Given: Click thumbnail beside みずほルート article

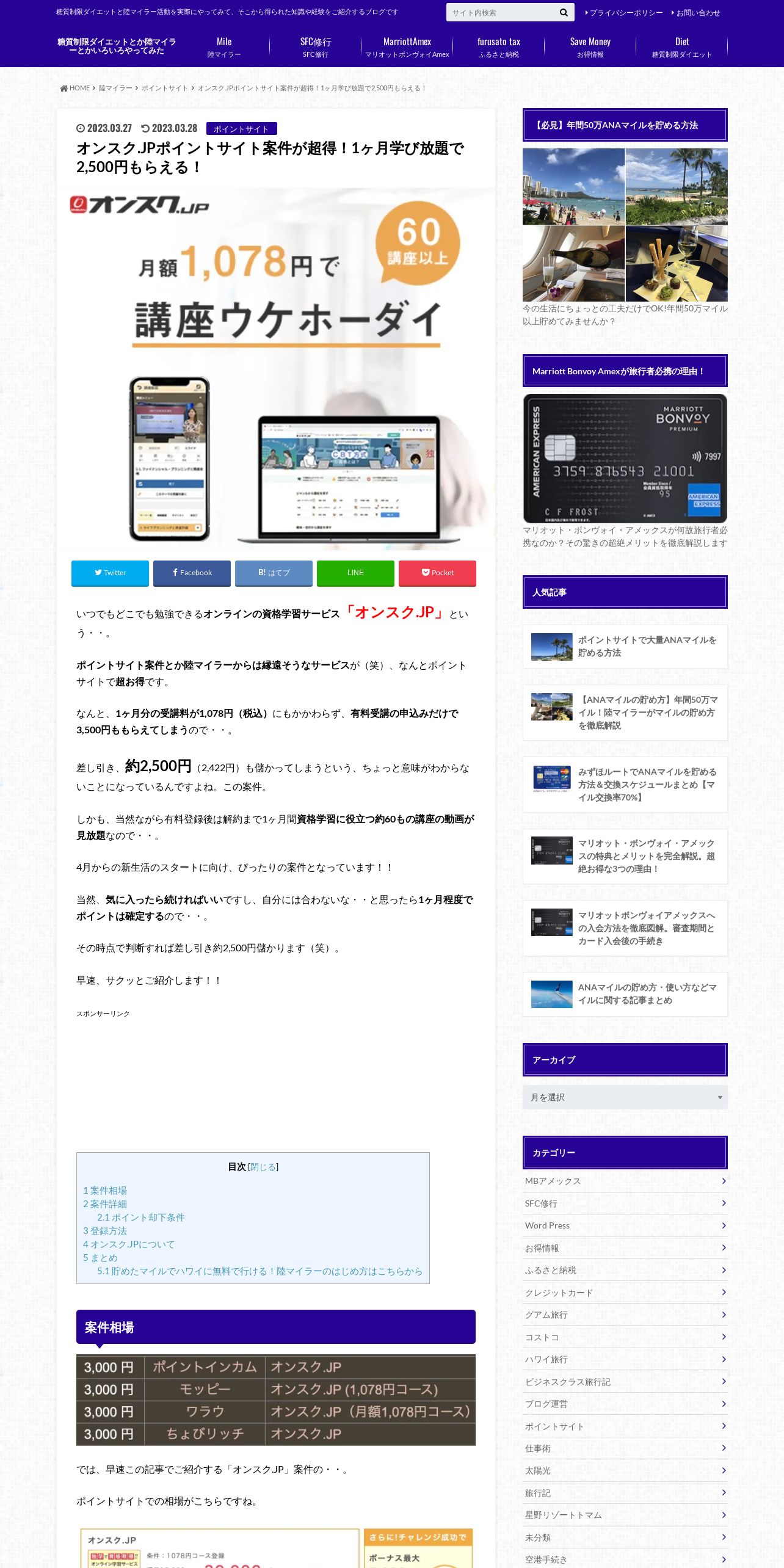Looking at the screenshot, I should pos(552,779).
